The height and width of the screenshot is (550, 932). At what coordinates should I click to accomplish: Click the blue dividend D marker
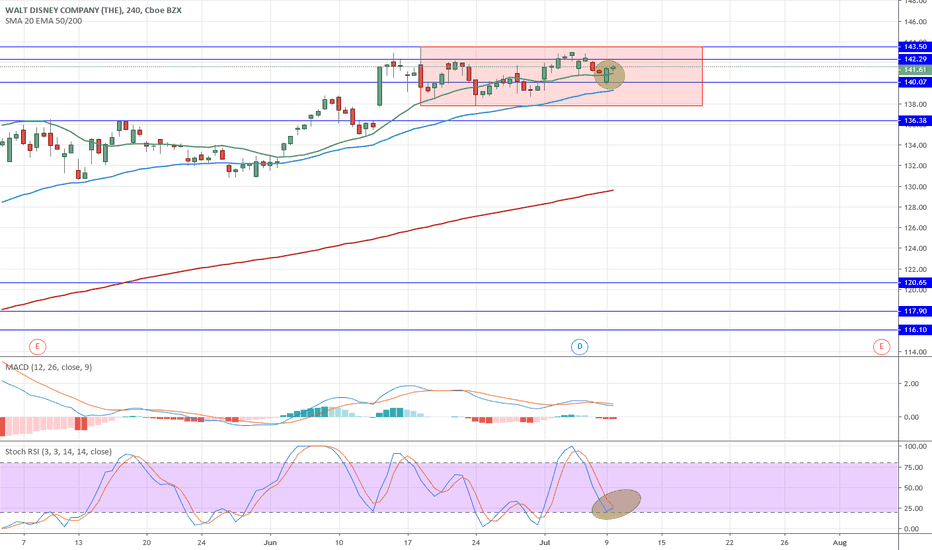pos(580,346)
